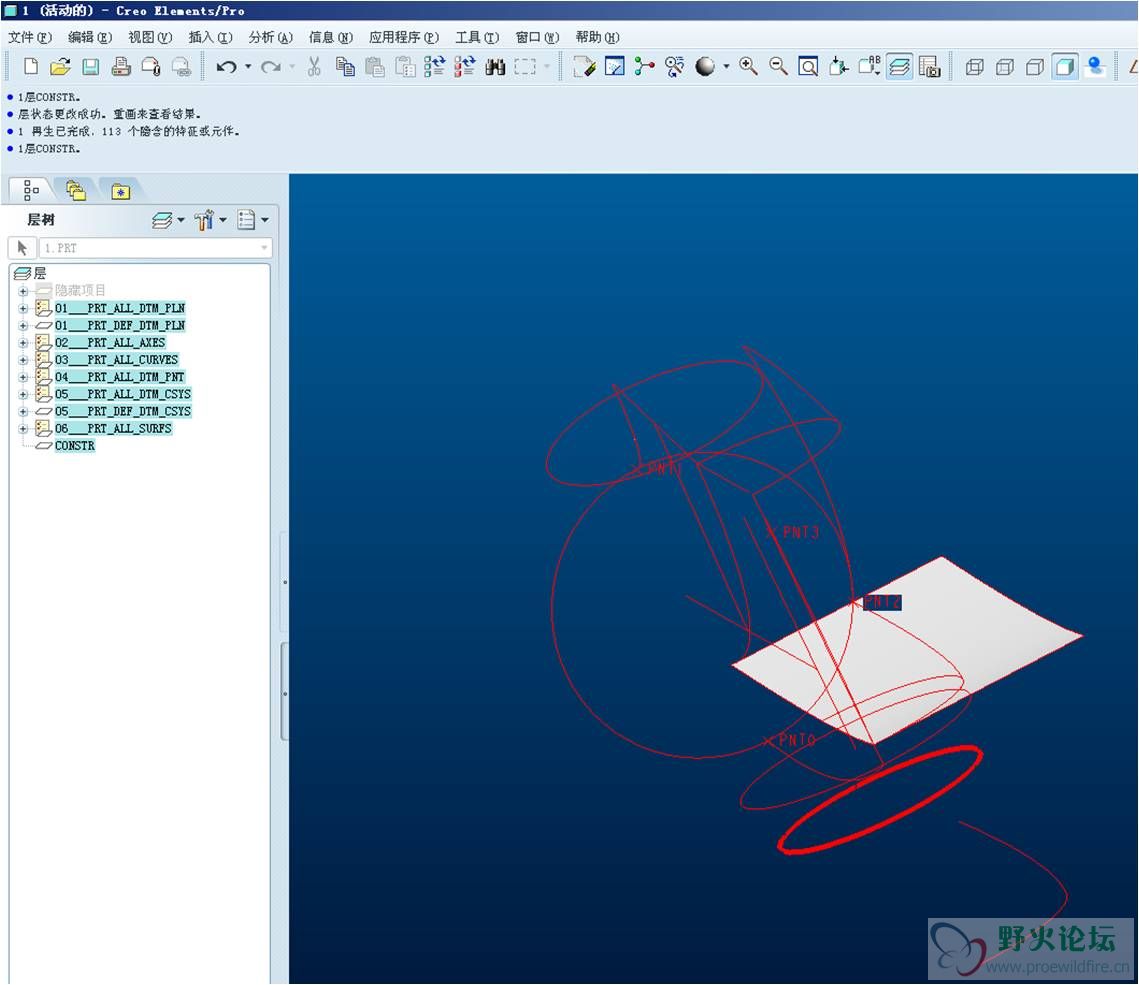
Task: Switch display to wireframe
Action: click(x=975, y=67)
